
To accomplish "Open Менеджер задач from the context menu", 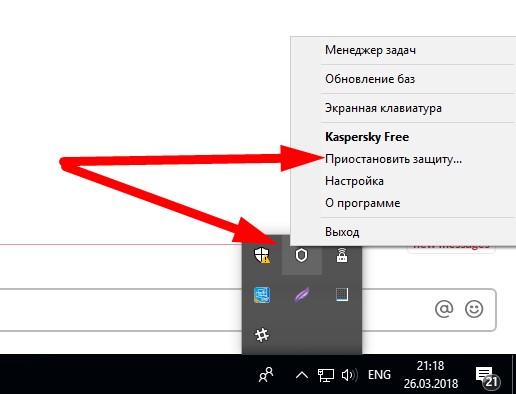I will tap(370, 50).
